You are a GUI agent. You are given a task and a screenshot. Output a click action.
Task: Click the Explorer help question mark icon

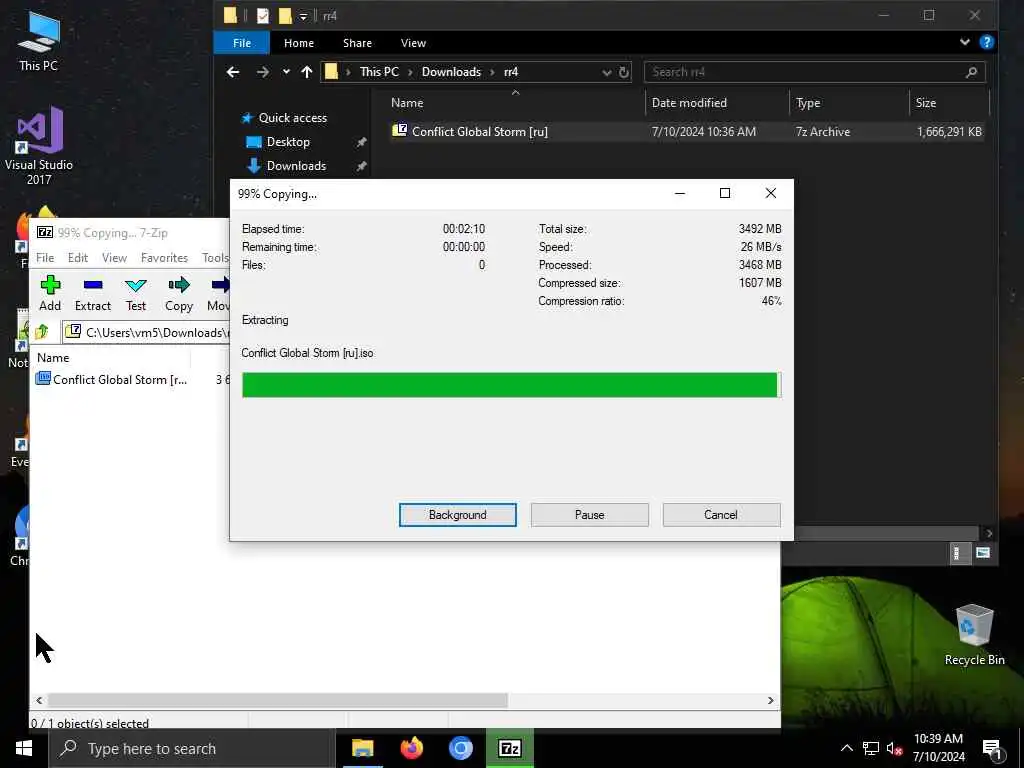click(x=987, y=42)
